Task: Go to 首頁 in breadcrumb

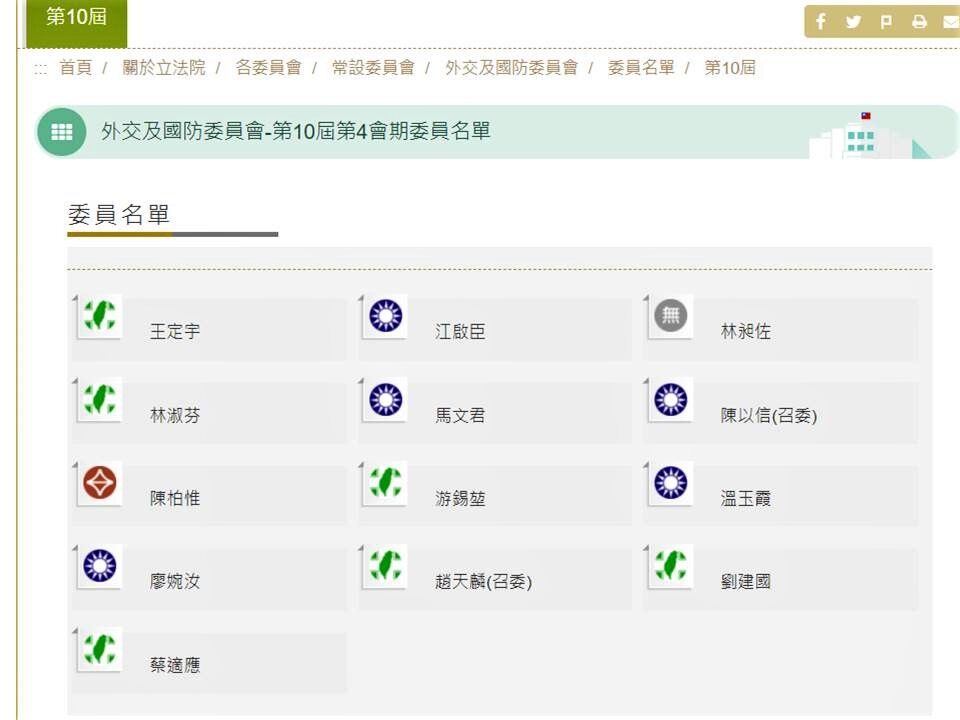Action: (75, 67)
